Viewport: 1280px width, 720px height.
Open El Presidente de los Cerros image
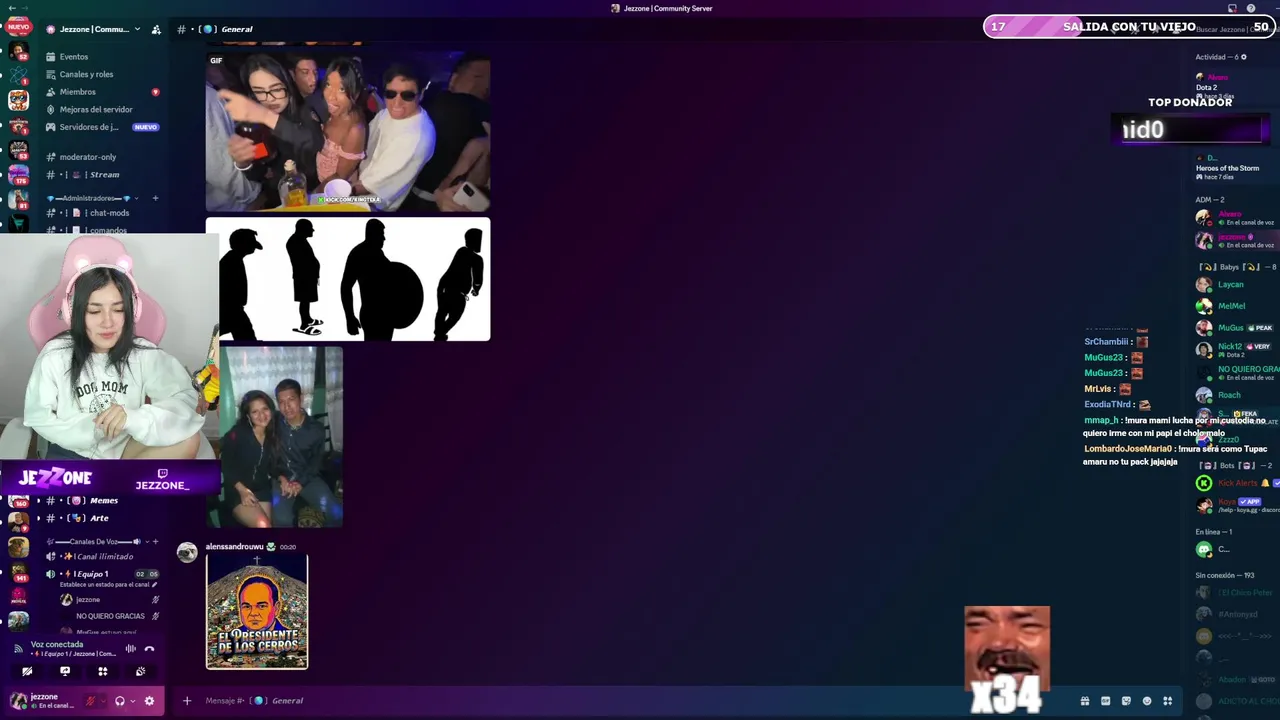257,612
